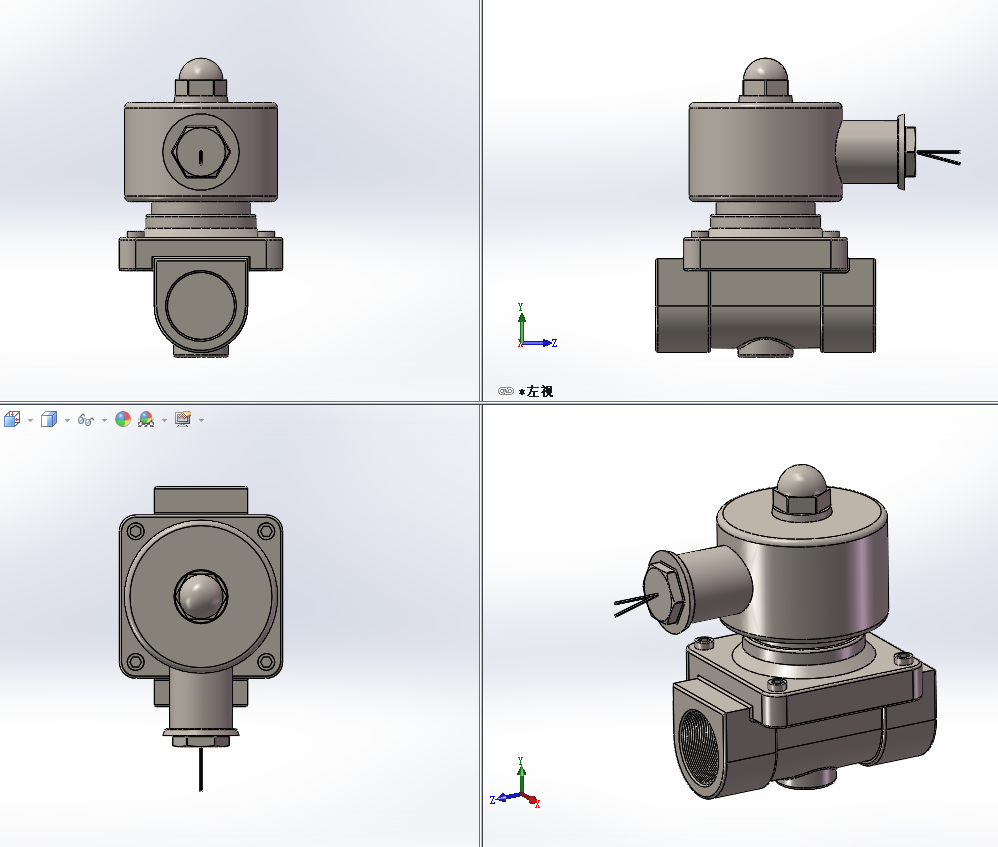
Task: Open the View Orientation tool
Action: point(12,419)
